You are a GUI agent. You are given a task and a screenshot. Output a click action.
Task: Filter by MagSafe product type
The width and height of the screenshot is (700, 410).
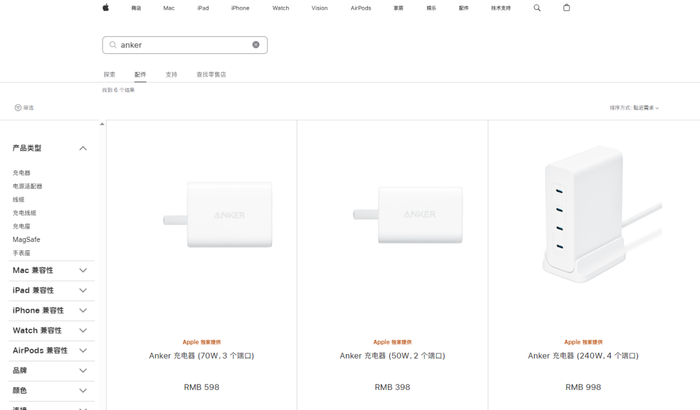pos(26,240)
